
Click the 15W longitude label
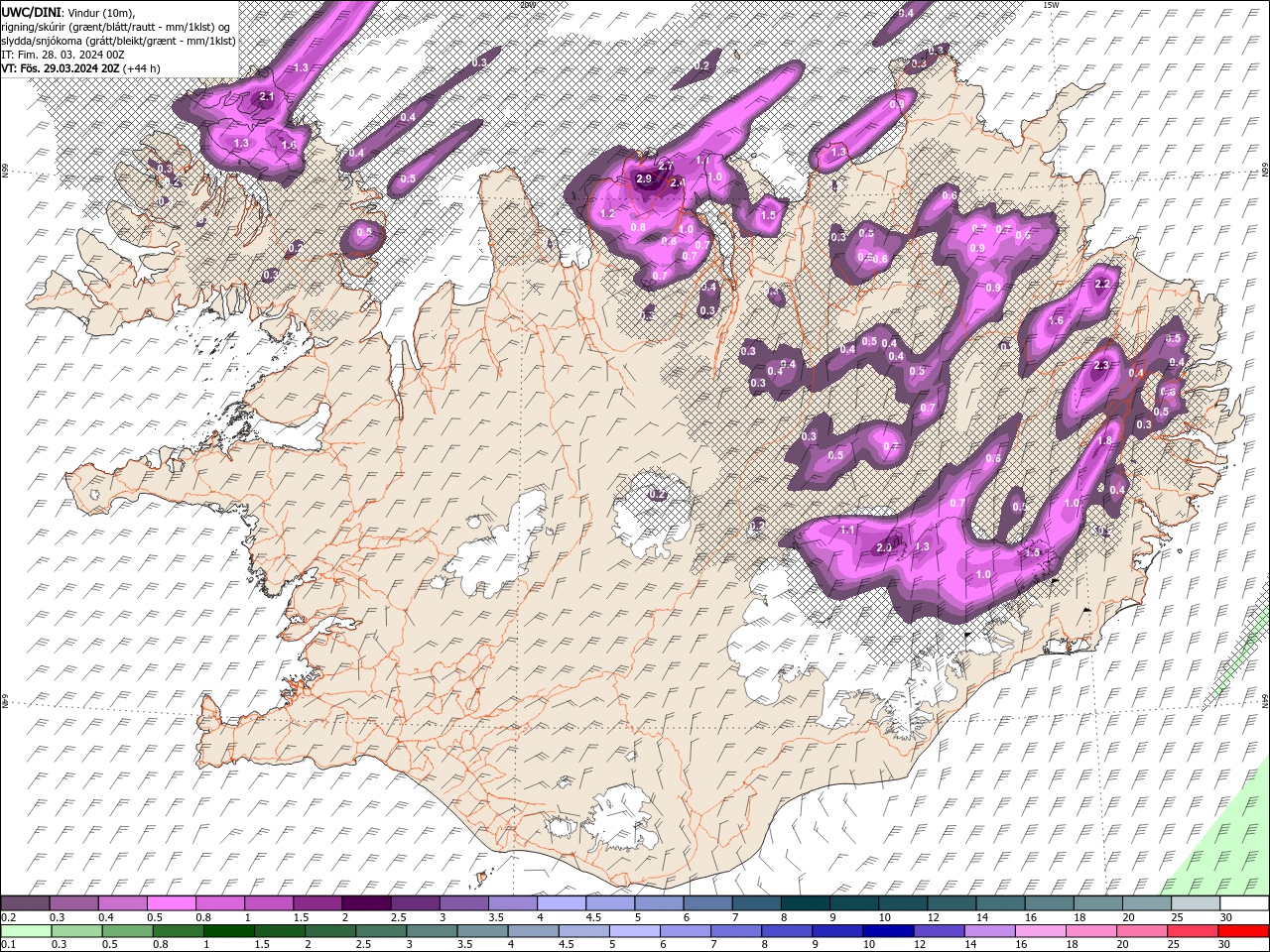point(1051,5)
